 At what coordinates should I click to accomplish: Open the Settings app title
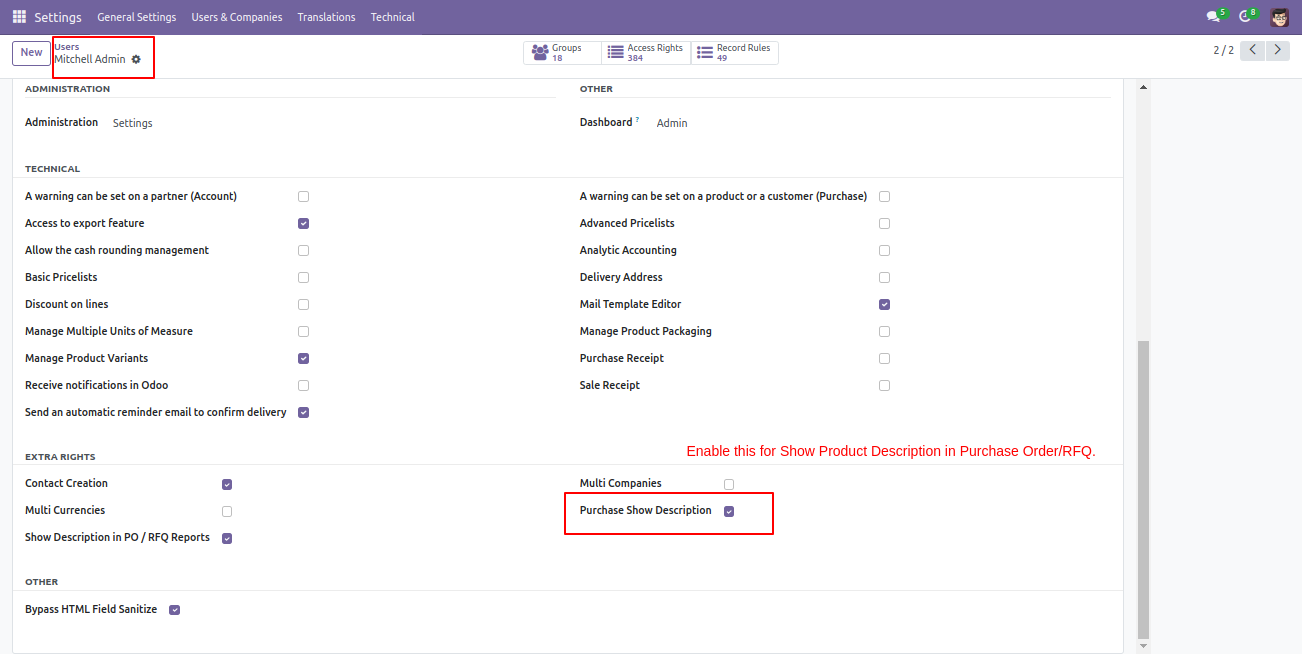[x=58, y=17]
